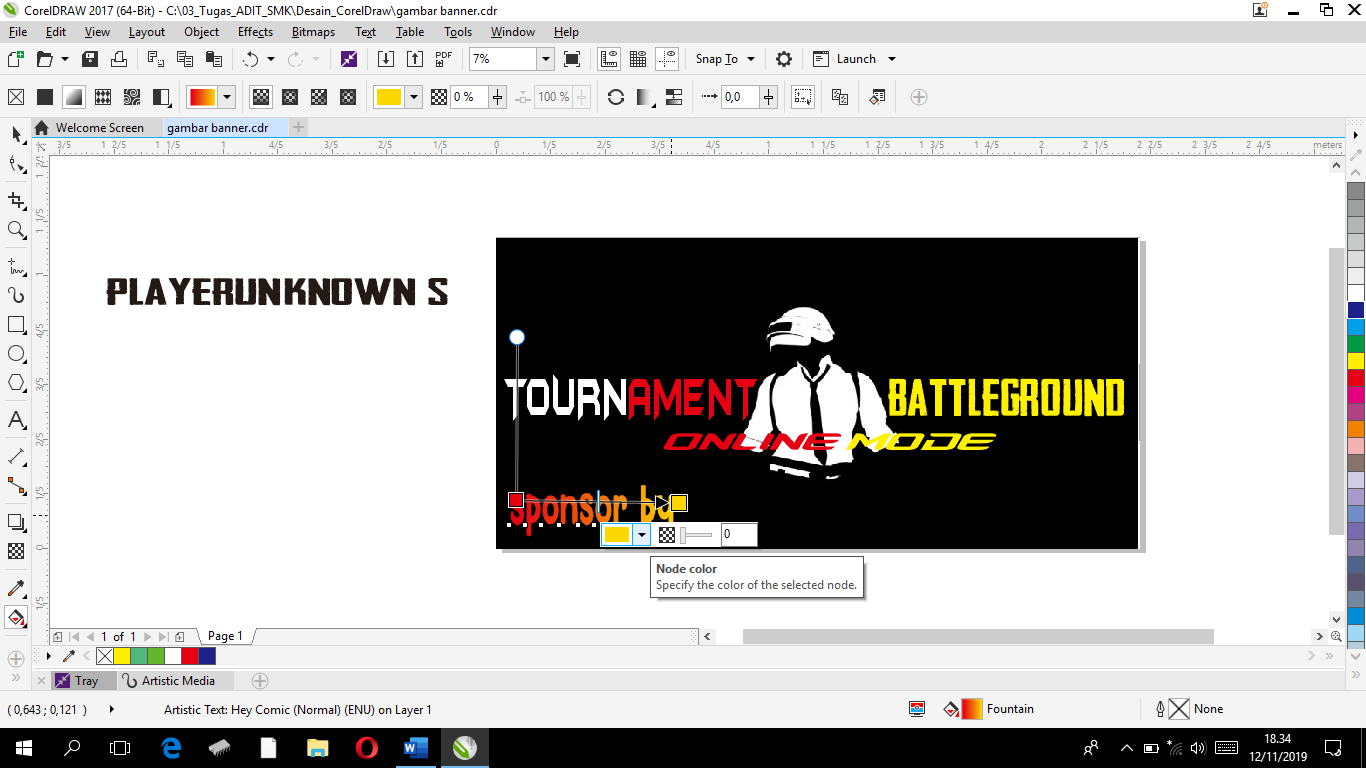This screenshot has height=768, width=1366.
Task: Open the Effects menu
Action: [x=255, y=32]
